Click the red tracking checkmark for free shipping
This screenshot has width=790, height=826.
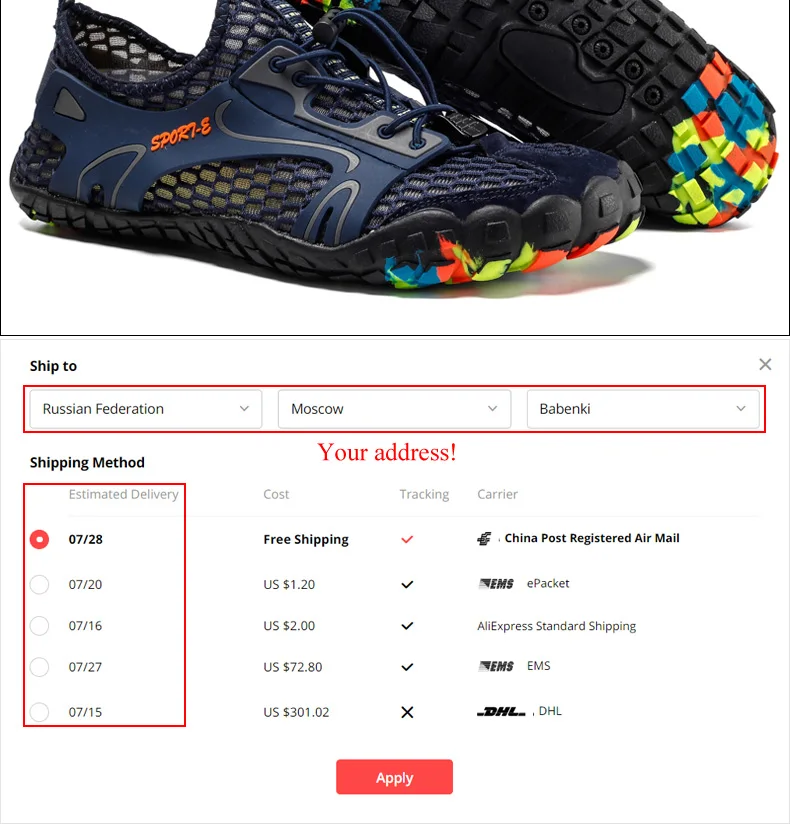coord(407,539)
